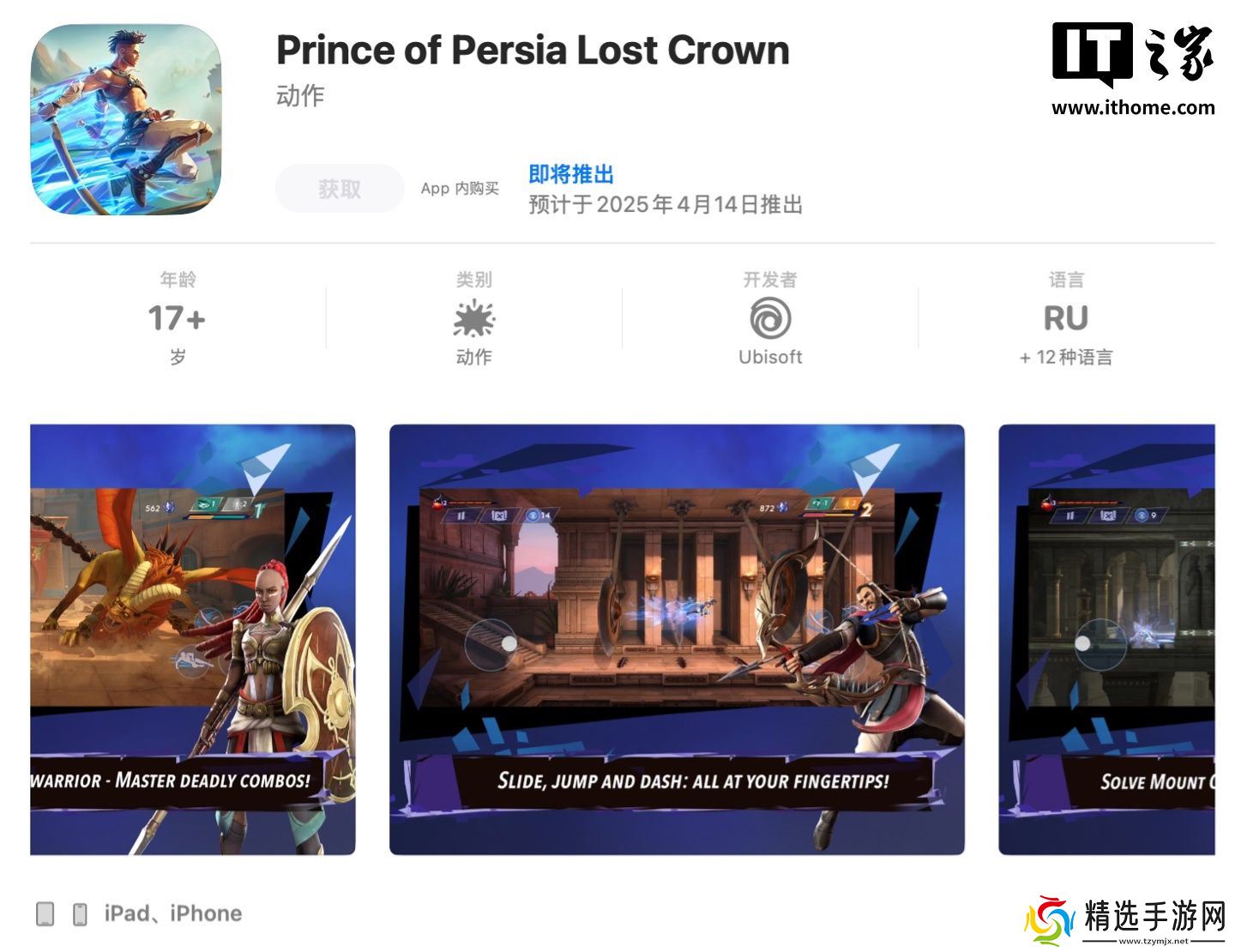Click the Prince of Persia Lost Crown title
Image resolution: width=1235 pixels, height=952 pixels.
point(533,50)
